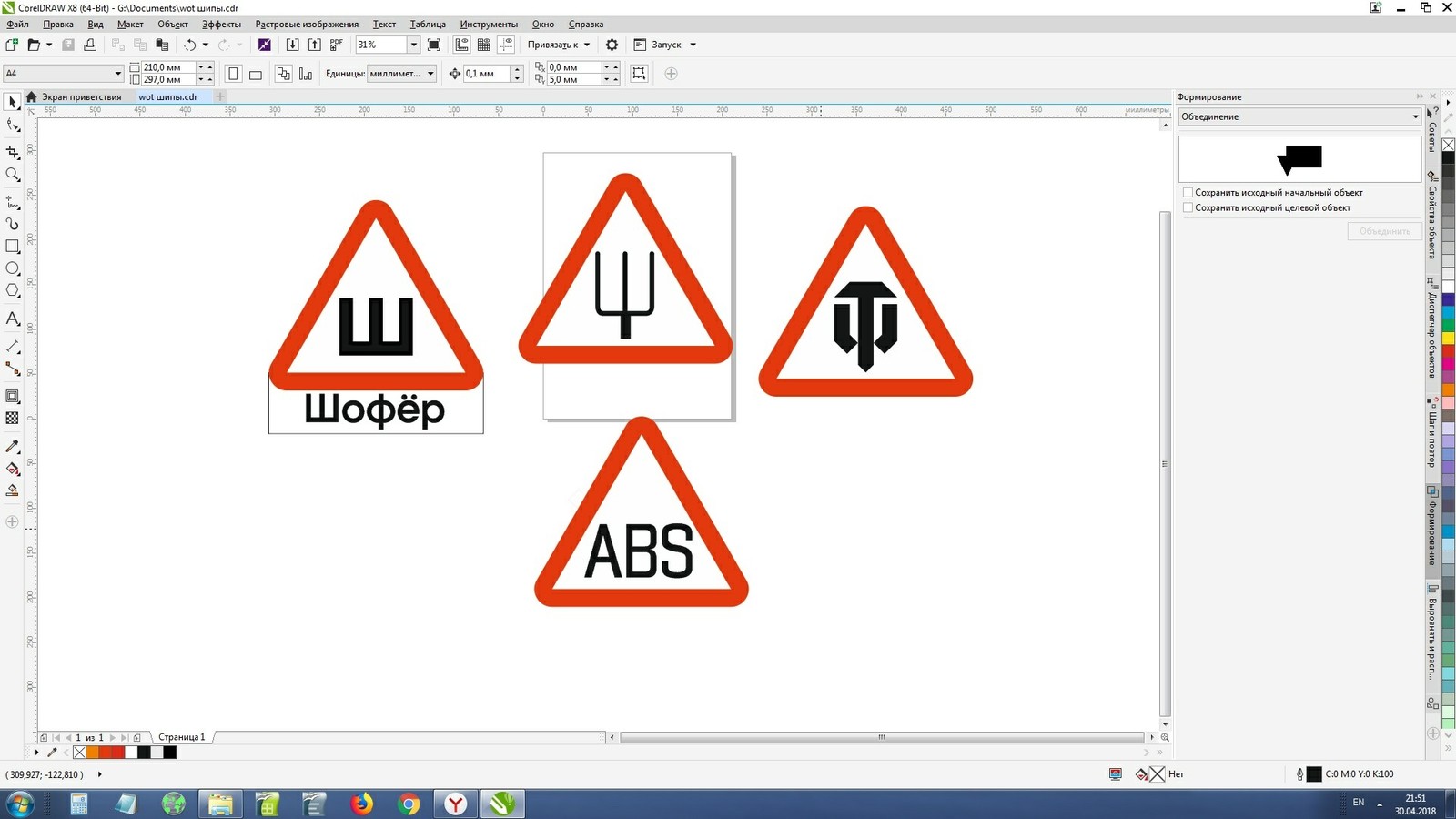Viewport: 1456px width, 819px height.
Task: Activate the Zoom magnifier tool
Action: point(13,175)
